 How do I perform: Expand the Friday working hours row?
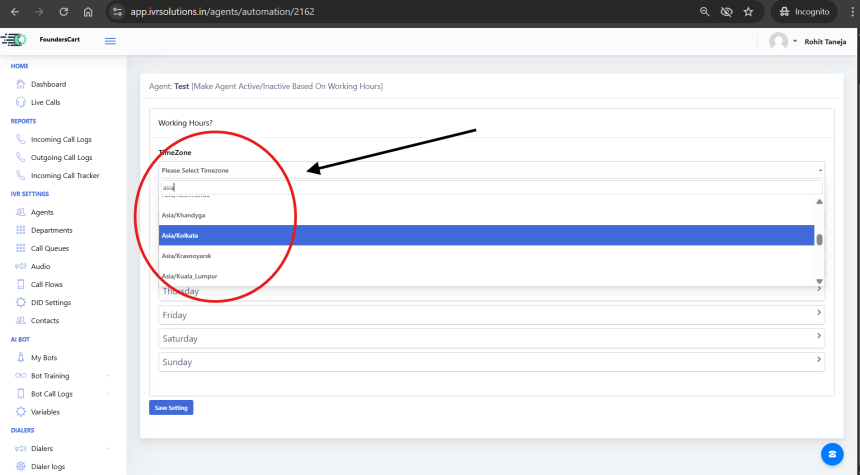pos(491,314)
